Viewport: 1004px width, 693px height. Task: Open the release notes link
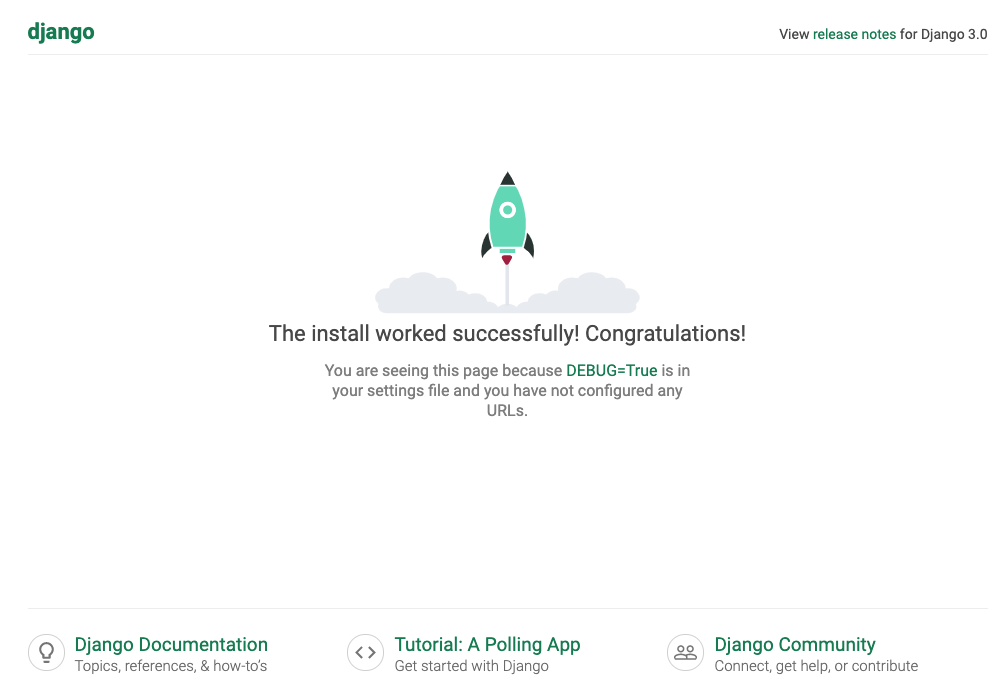(x=854, y=35)
